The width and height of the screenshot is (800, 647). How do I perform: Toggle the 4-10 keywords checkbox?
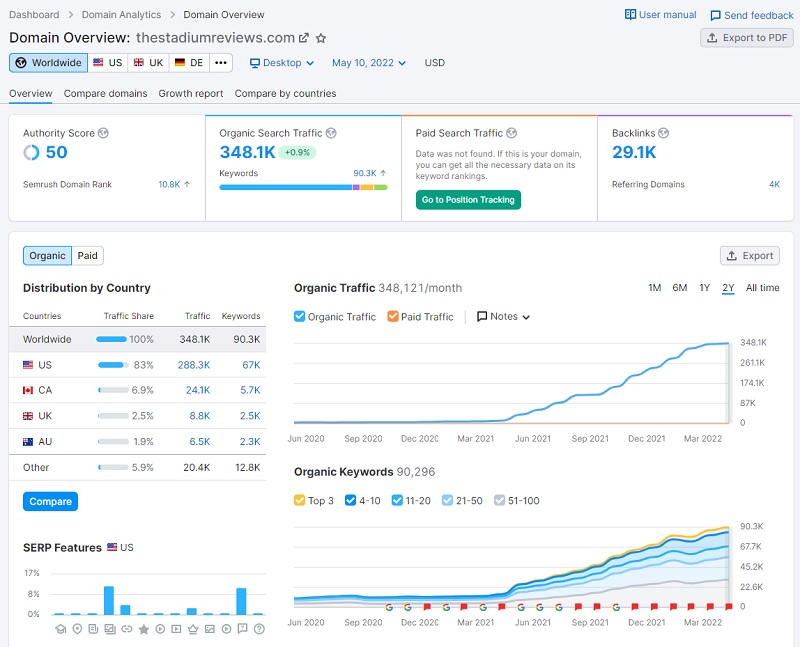point(351,501)
